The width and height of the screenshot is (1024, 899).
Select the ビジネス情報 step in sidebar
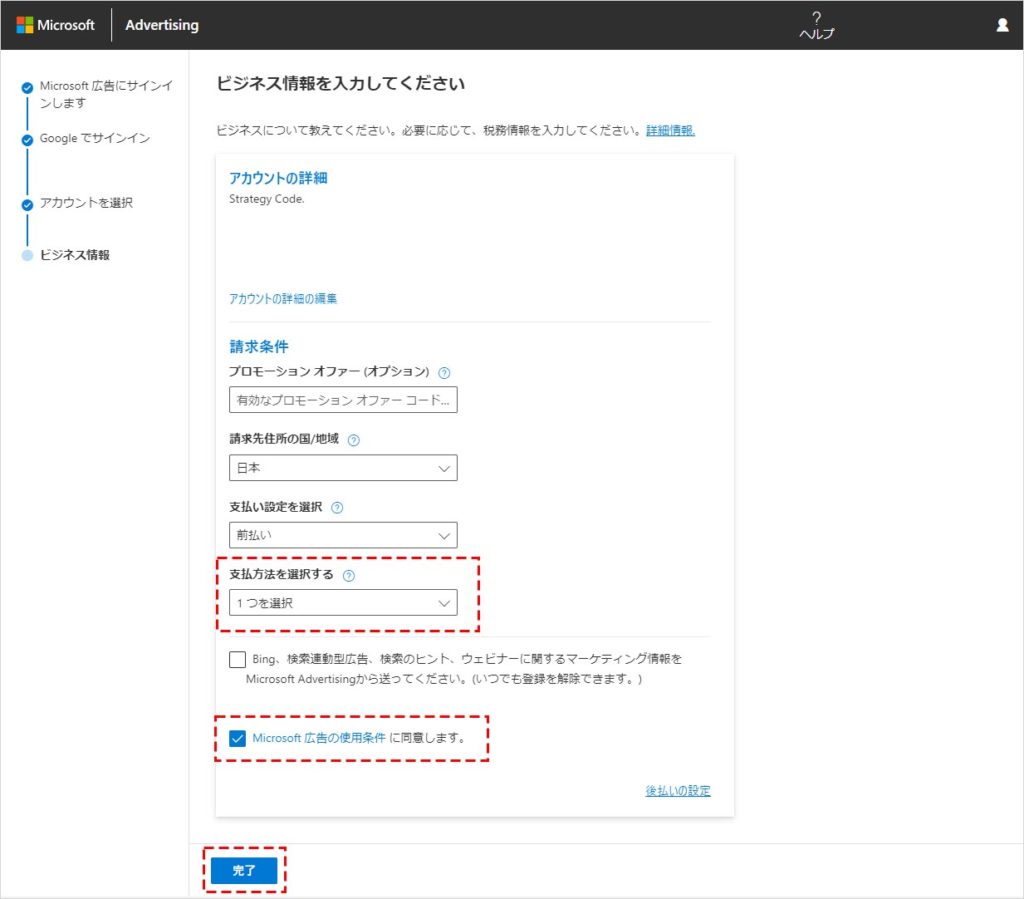pos(75,255)
